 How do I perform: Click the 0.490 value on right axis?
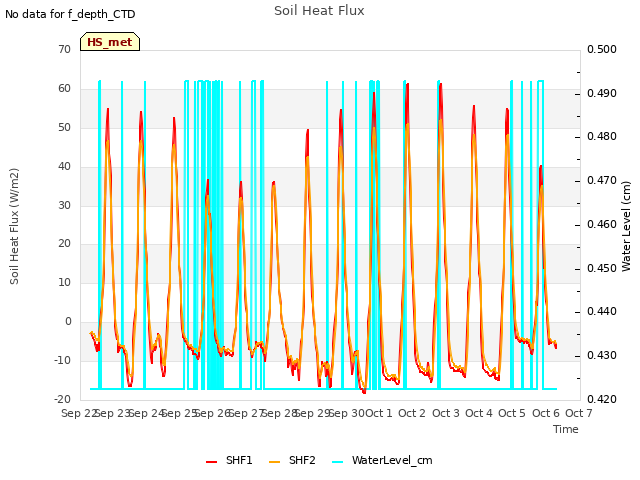point(602,93)
